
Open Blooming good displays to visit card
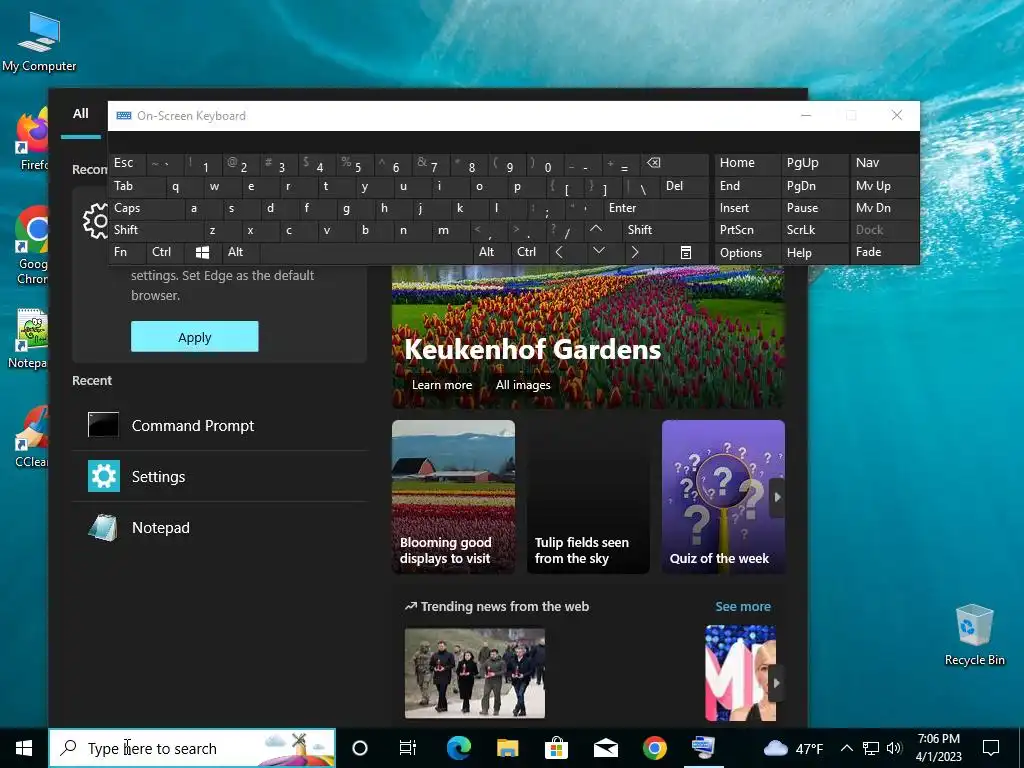coord(453,497)
